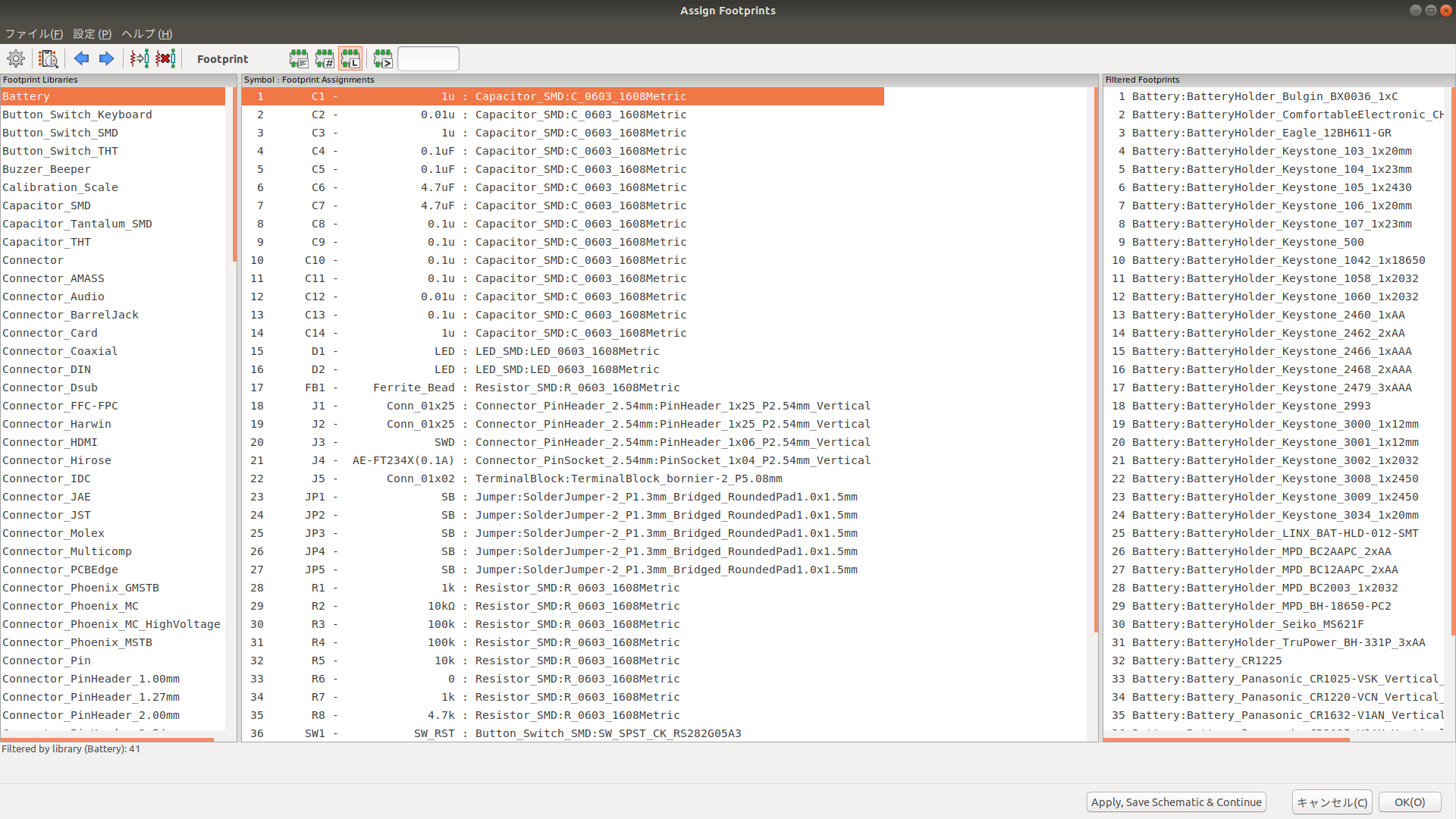Select Connector_FFC-FPC library
This screenshot has width=1456, height=819.
pos(112,406)
